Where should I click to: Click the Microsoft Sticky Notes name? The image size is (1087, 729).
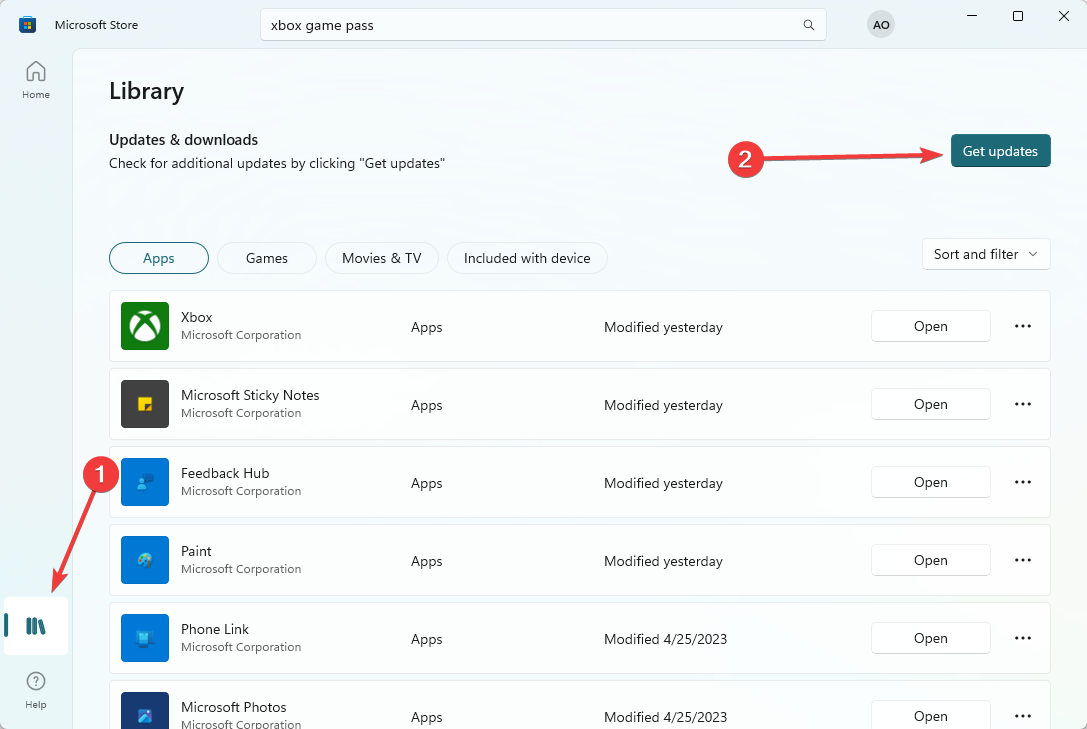tap(250, 395)
